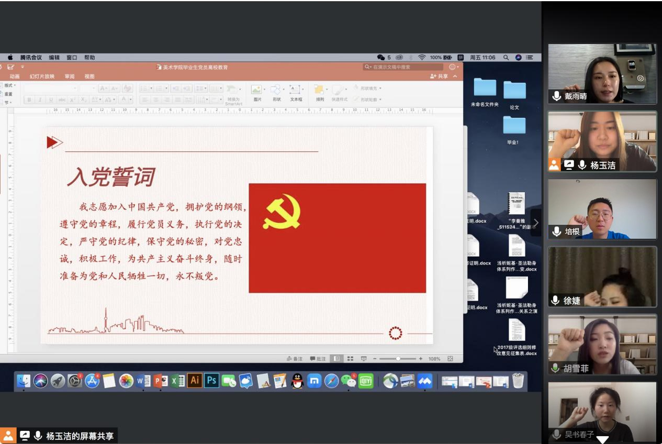Start slideshow from status bar icon
The width and height of the screenshot is (662, 444).
pos(364,359)
